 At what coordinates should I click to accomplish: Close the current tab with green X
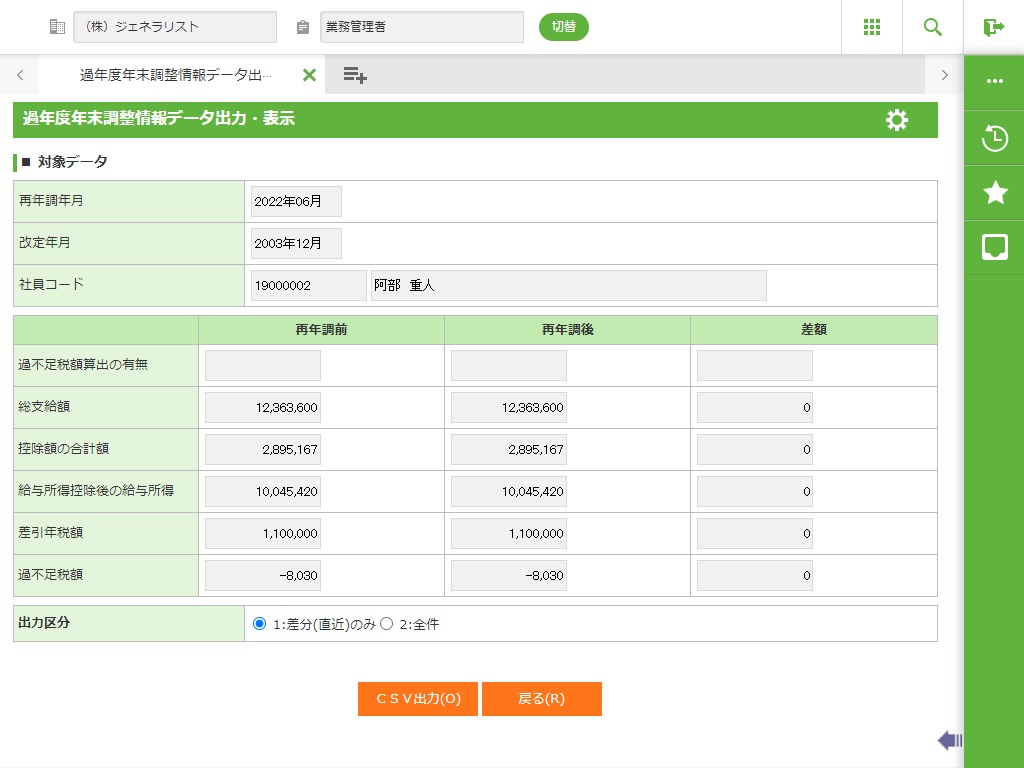coord(309,75)
